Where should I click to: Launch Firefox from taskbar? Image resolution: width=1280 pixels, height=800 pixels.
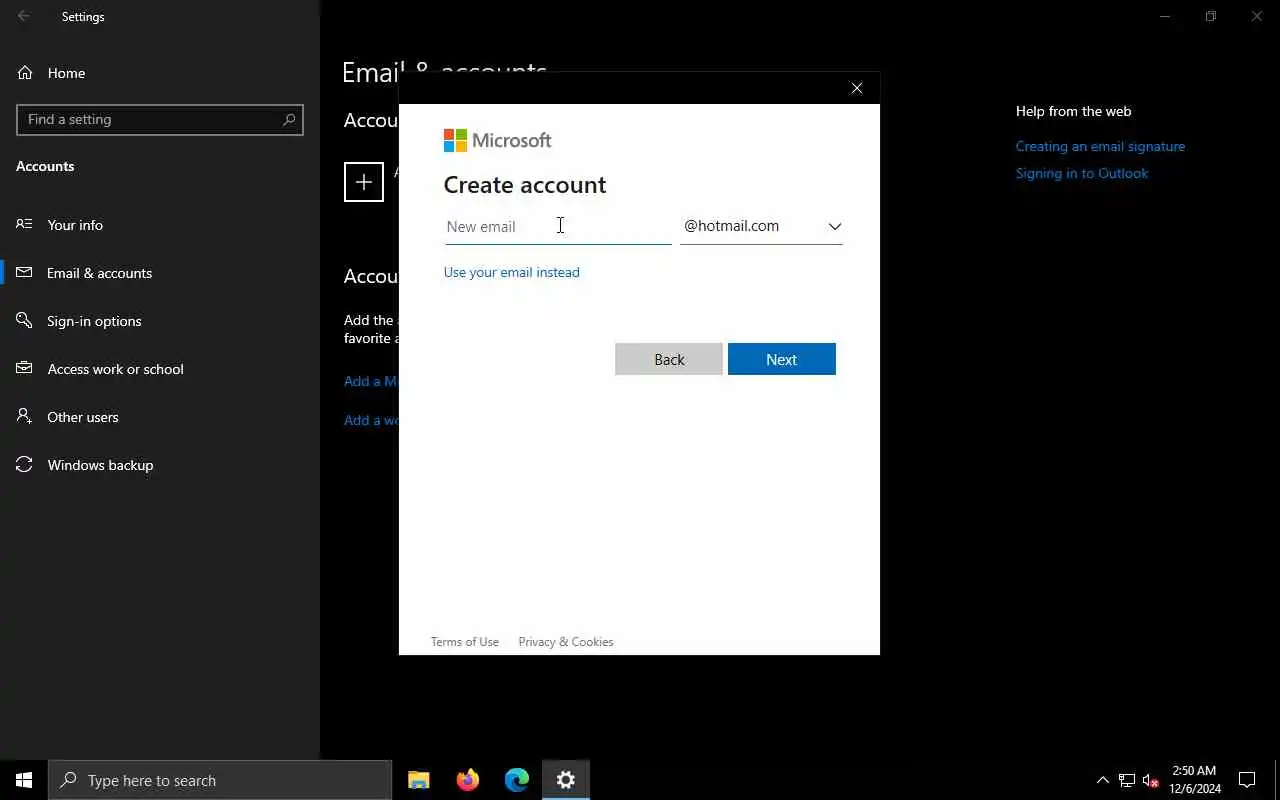(x=468, y=780)
